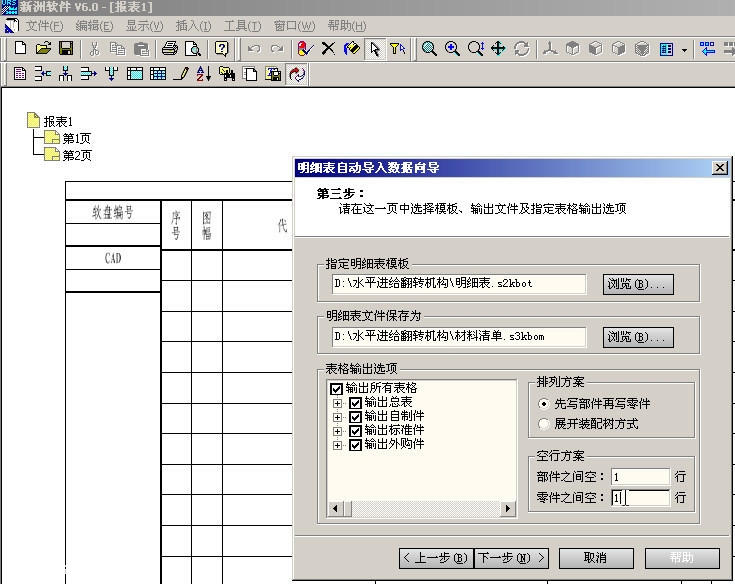Viewport: 735px width, 584px height.
Task: Expand the 输出外购件 tree node
Action: click(337, 445)
